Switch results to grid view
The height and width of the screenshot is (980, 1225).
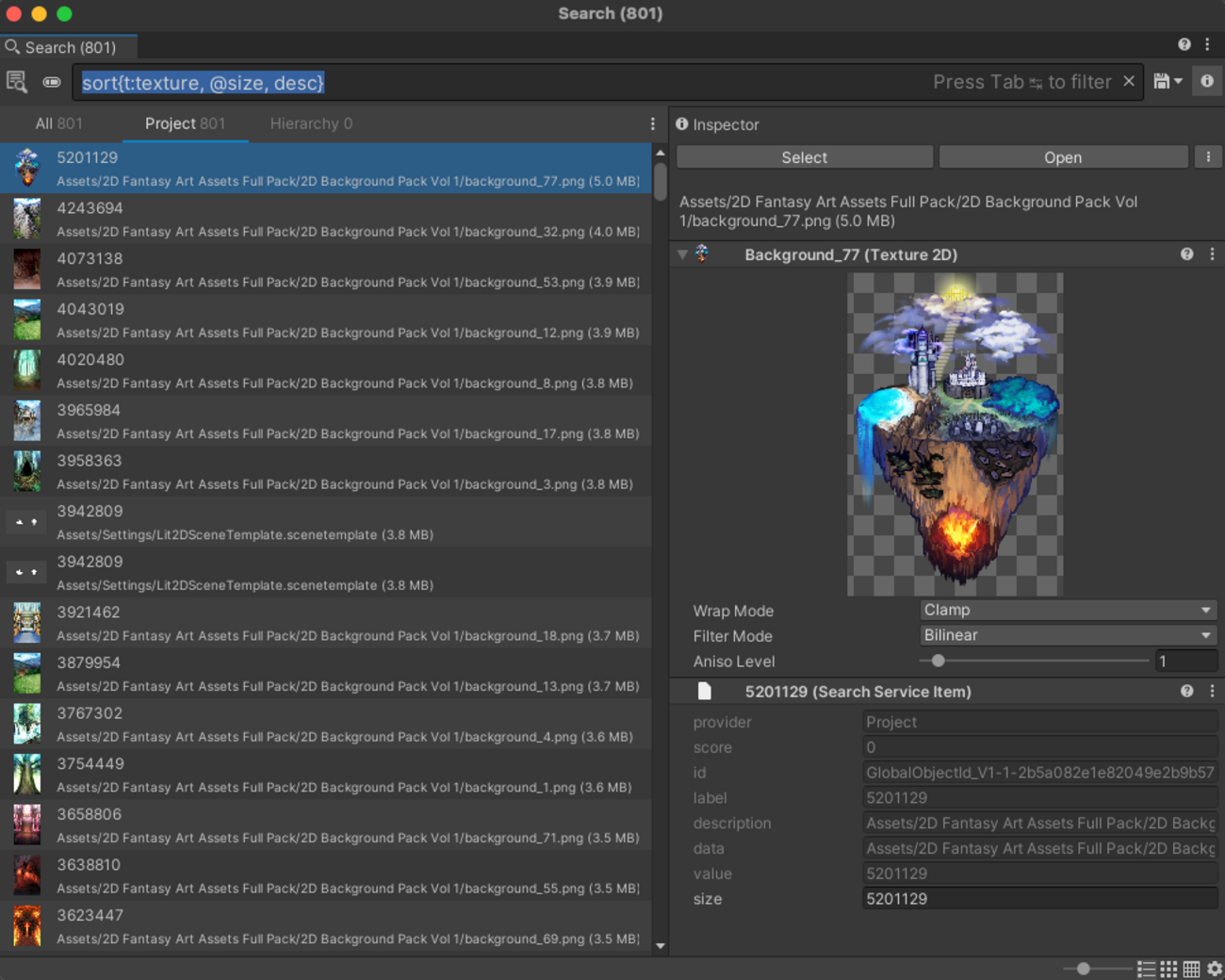click(1168, 968)
